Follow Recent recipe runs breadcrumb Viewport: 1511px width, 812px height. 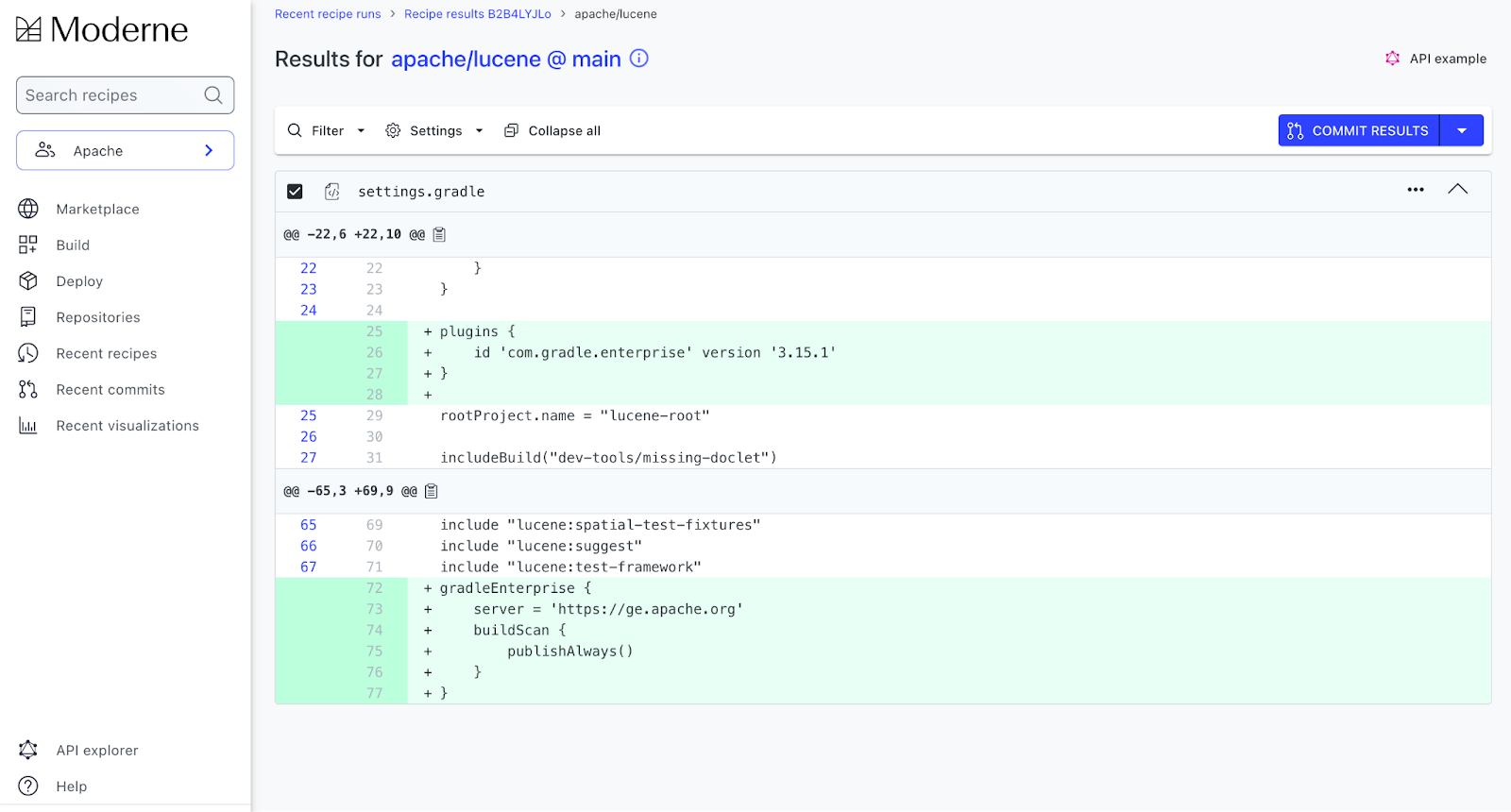(328, 14)
